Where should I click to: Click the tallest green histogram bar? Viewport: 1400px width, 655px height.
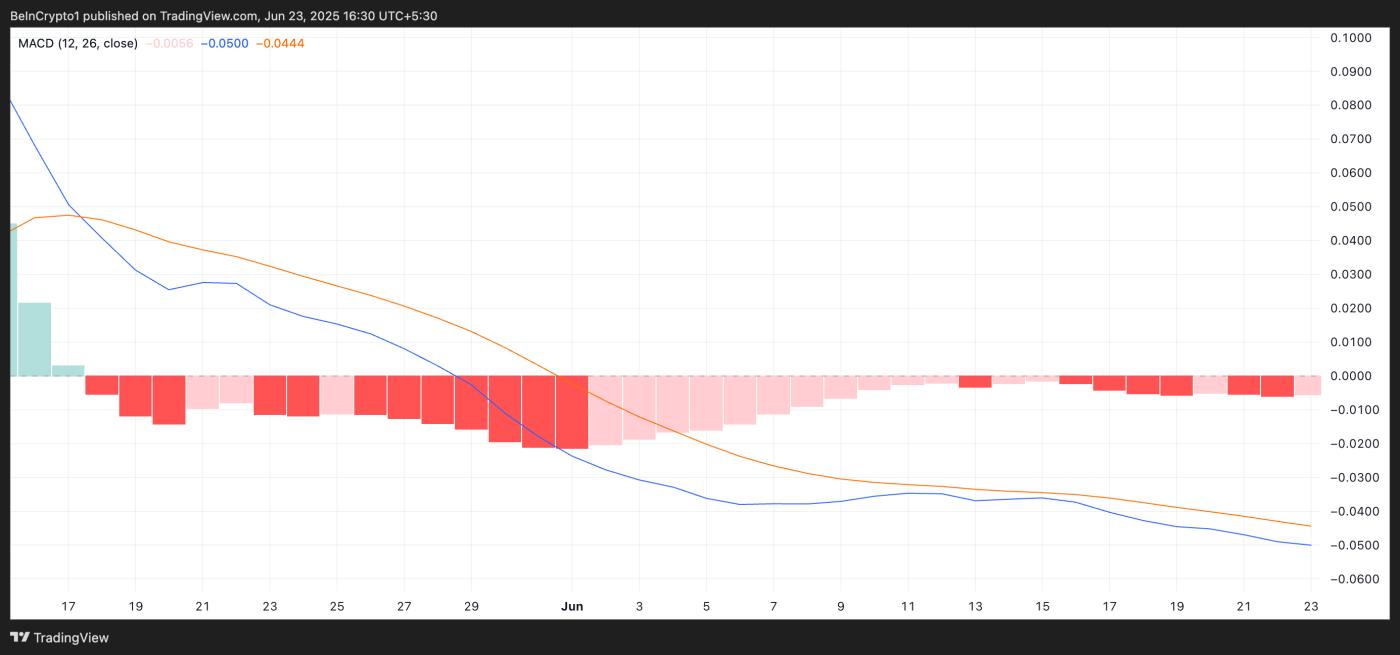[x=13, y=299]
